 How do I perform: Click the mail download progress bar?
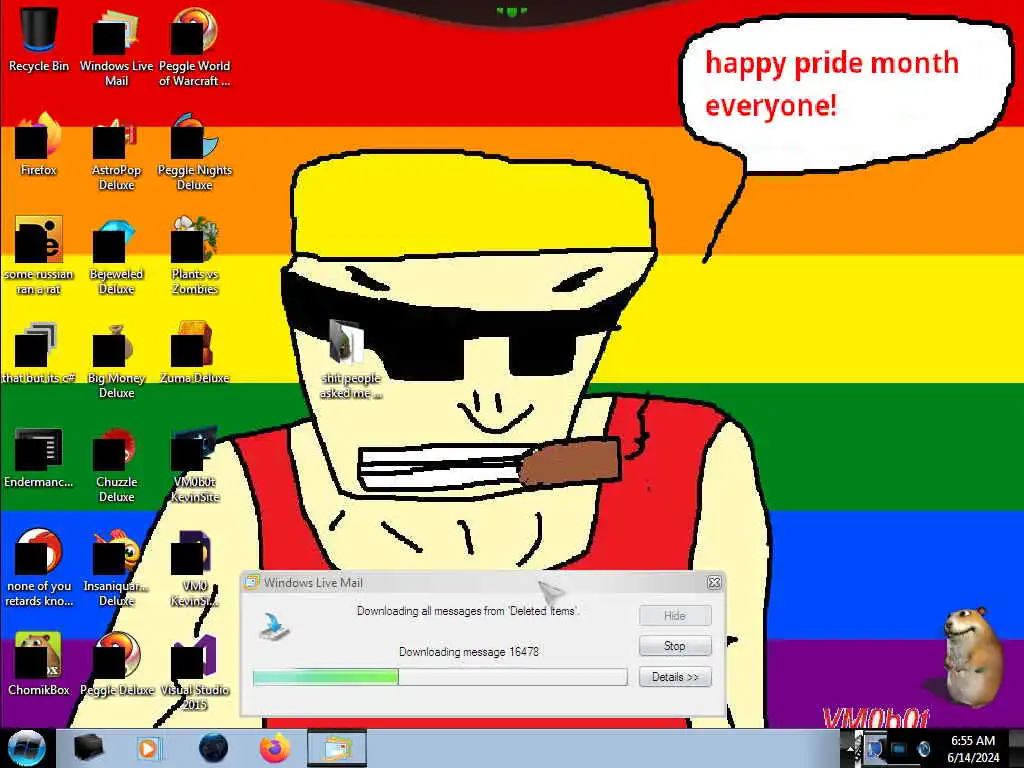click(440, 677)
